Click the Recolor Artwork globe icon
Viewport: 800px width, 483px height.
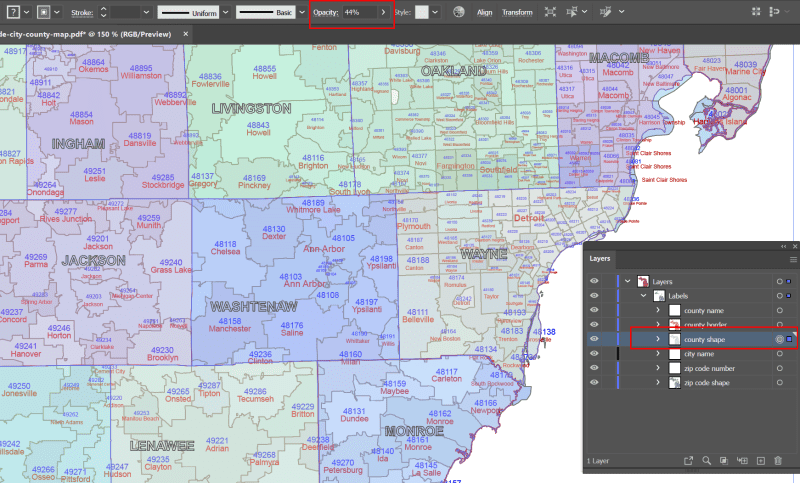(459, 12)
